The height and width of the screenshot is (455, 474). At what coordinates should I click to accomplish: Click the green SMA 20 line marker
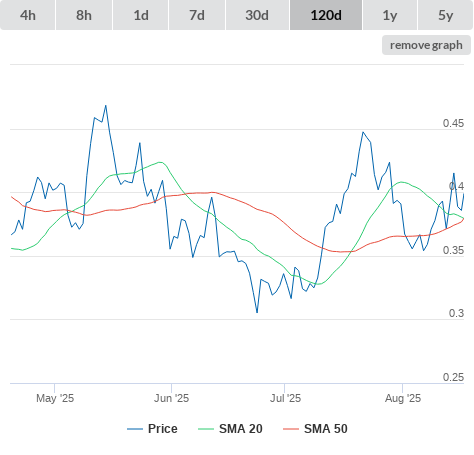click(206, 429)
